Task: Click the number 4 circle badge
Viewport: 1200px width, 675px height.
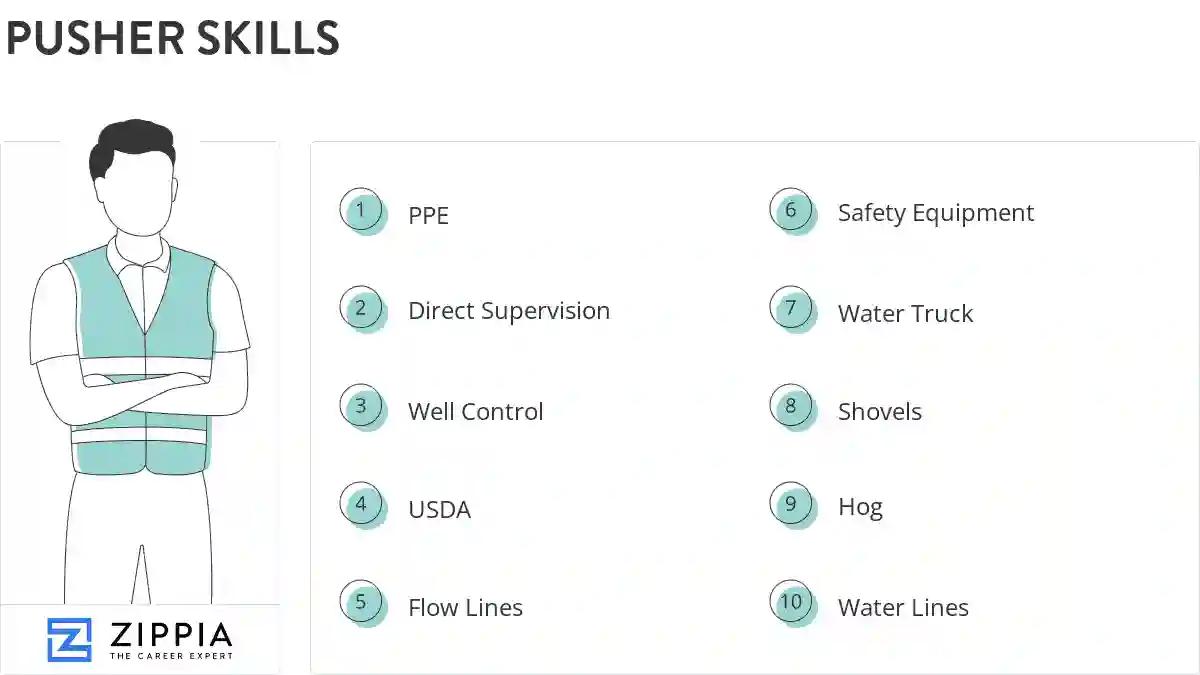Action: point(361,505)
